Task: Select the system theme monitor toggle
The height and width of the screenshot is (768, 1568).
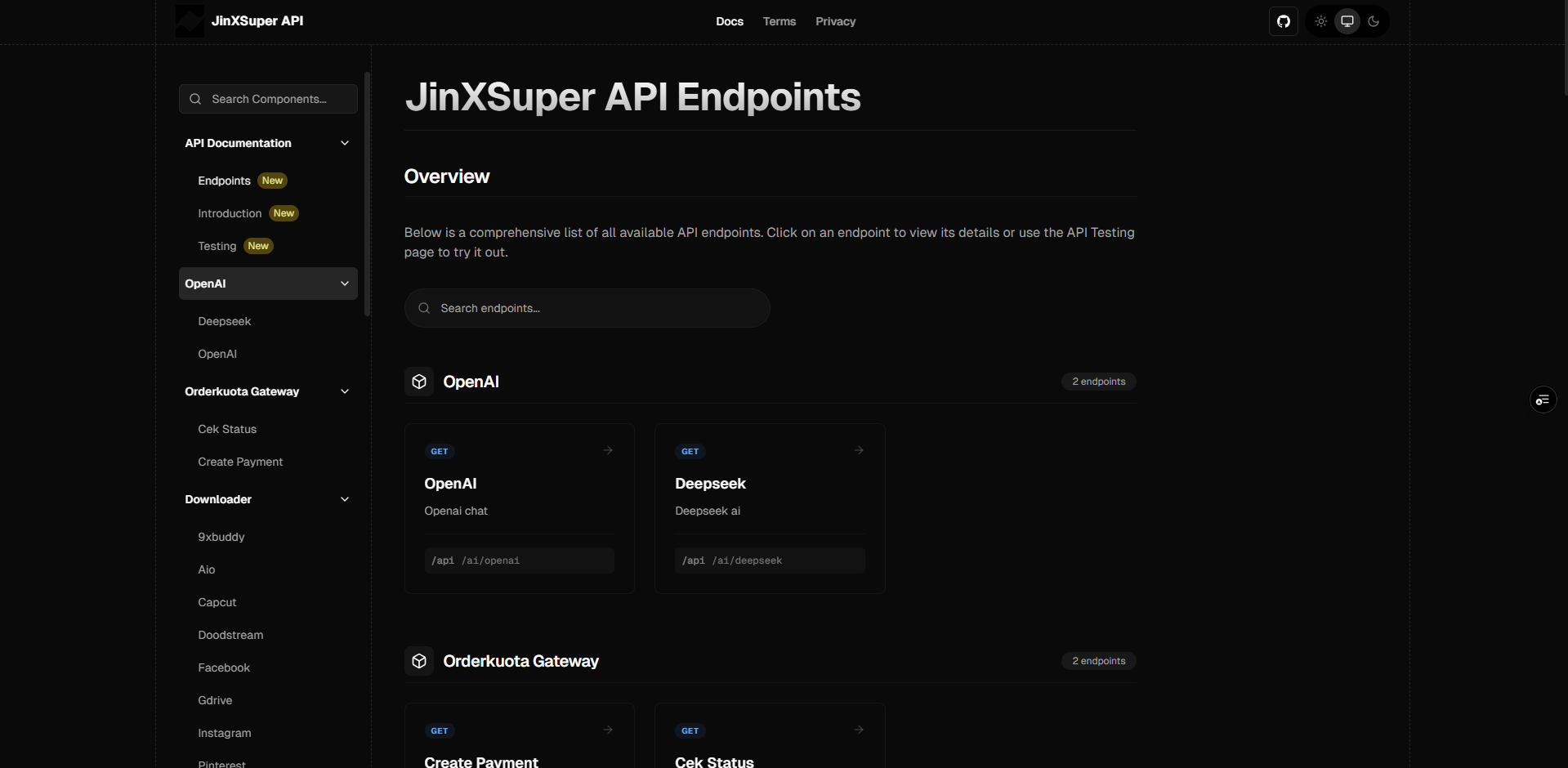Action: pyautogui.click(x=1347, y=21)
